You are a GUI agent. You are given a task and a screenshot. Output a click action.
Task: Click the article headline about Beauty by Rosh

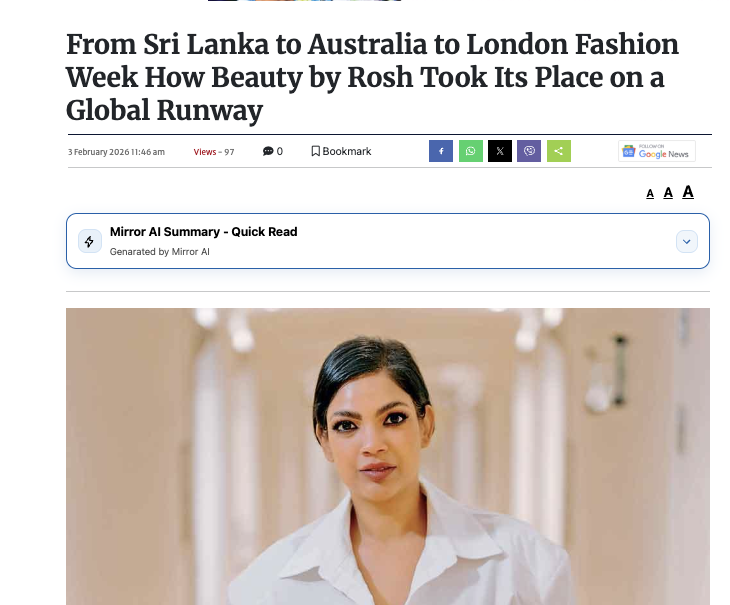372,77
